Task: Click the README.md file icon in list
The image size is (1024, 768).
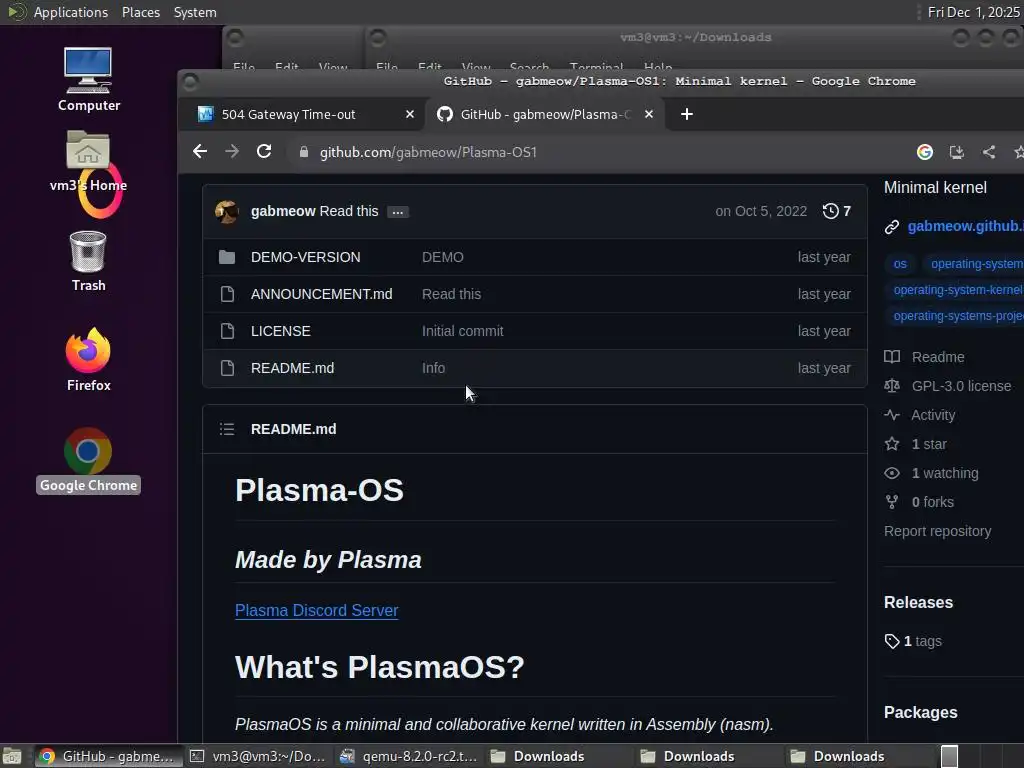Action: 227,368
